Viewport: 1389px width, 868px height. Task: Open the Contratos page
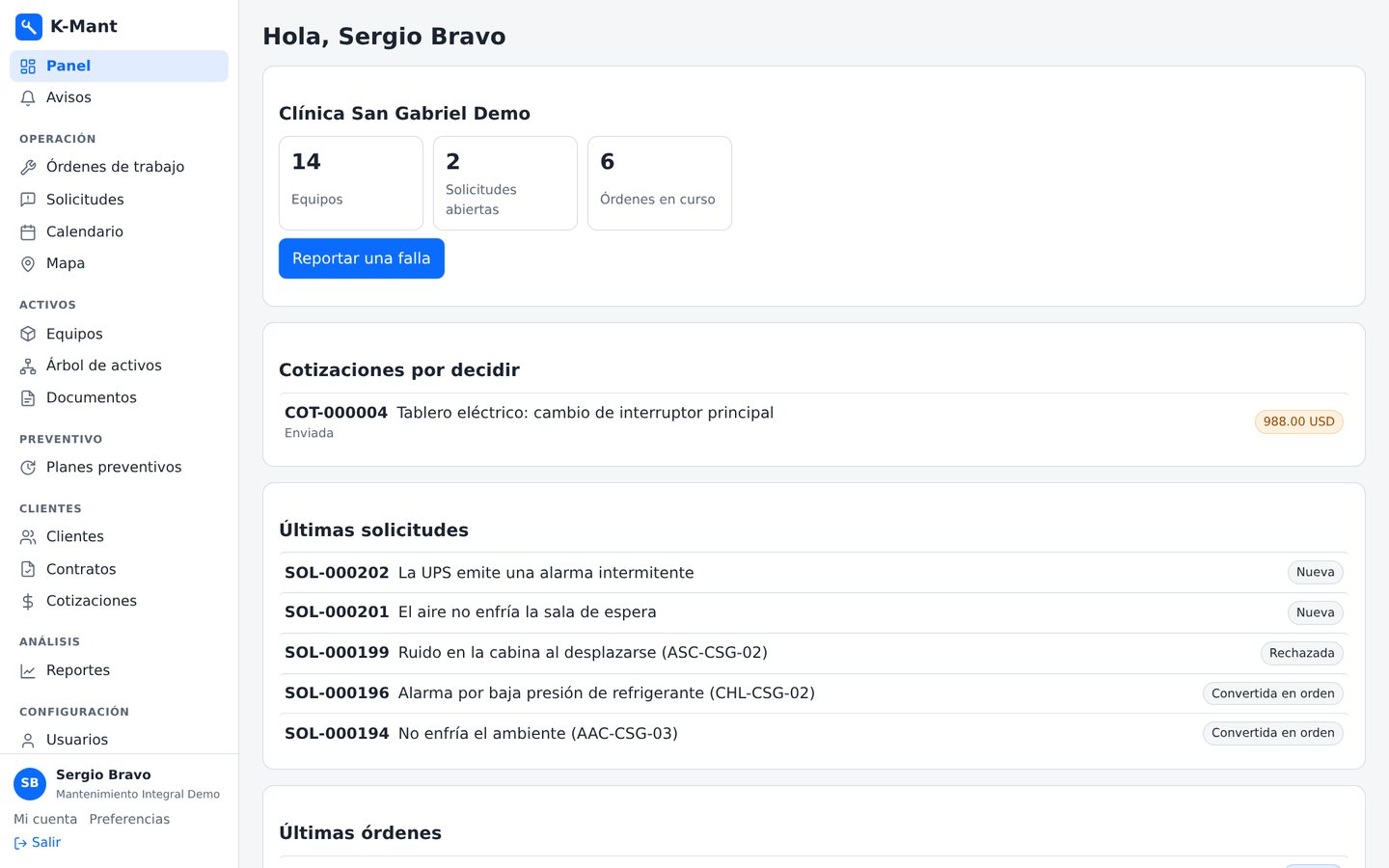[x=119, y=569]
